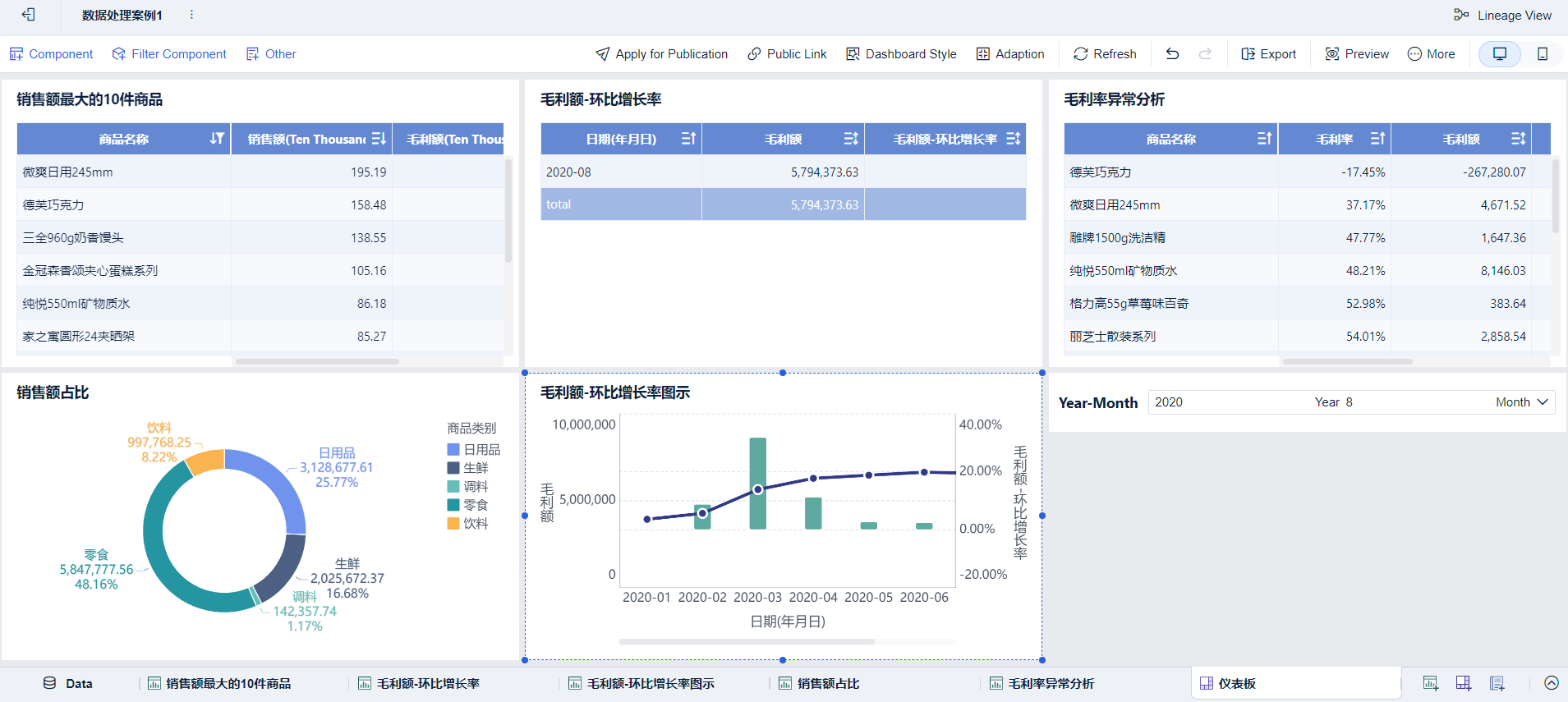Click 雕牌1500g洗洁精 in the 毛利率异常分析 table
1568x702 pixels.
click(x=1117, y=238)
